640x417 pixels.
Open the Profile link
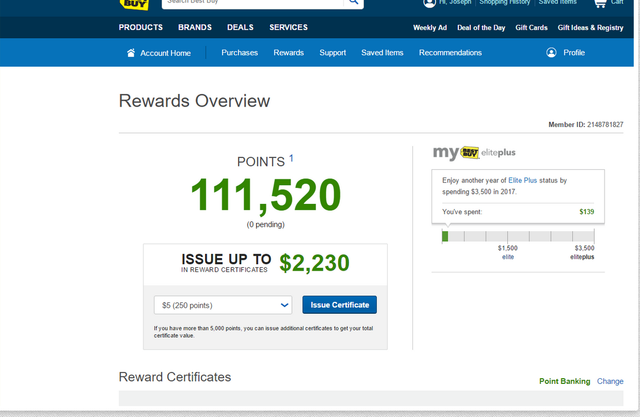(x=574, y=53)
